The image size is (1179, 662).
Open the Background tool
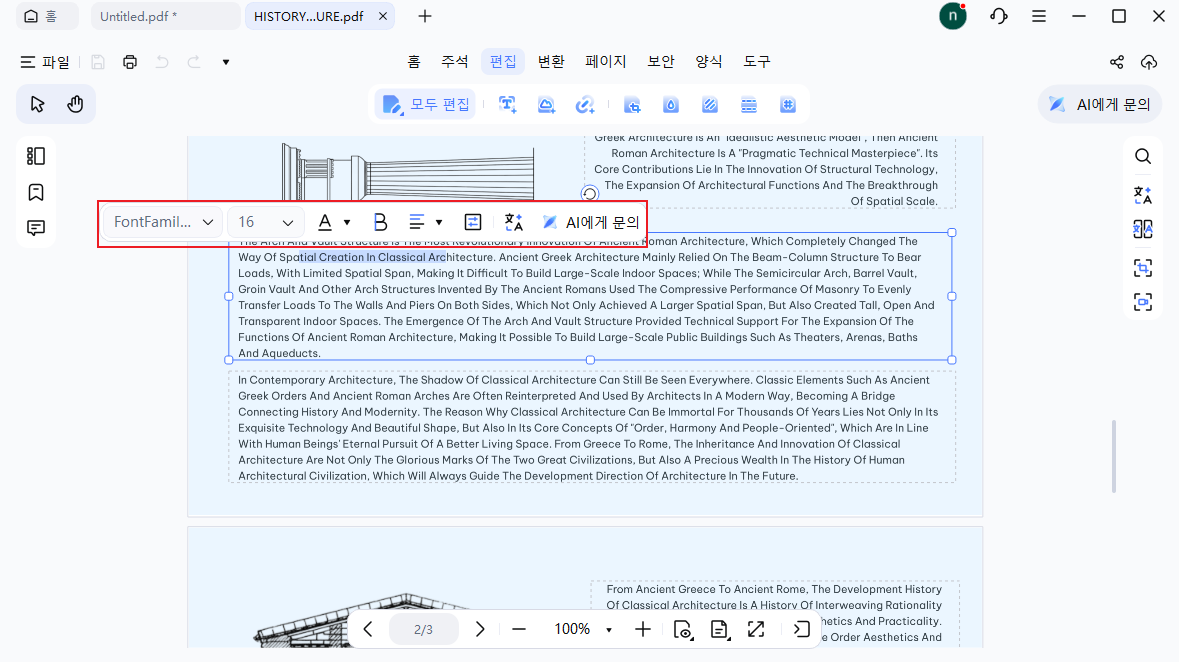(x=710, y=105)
